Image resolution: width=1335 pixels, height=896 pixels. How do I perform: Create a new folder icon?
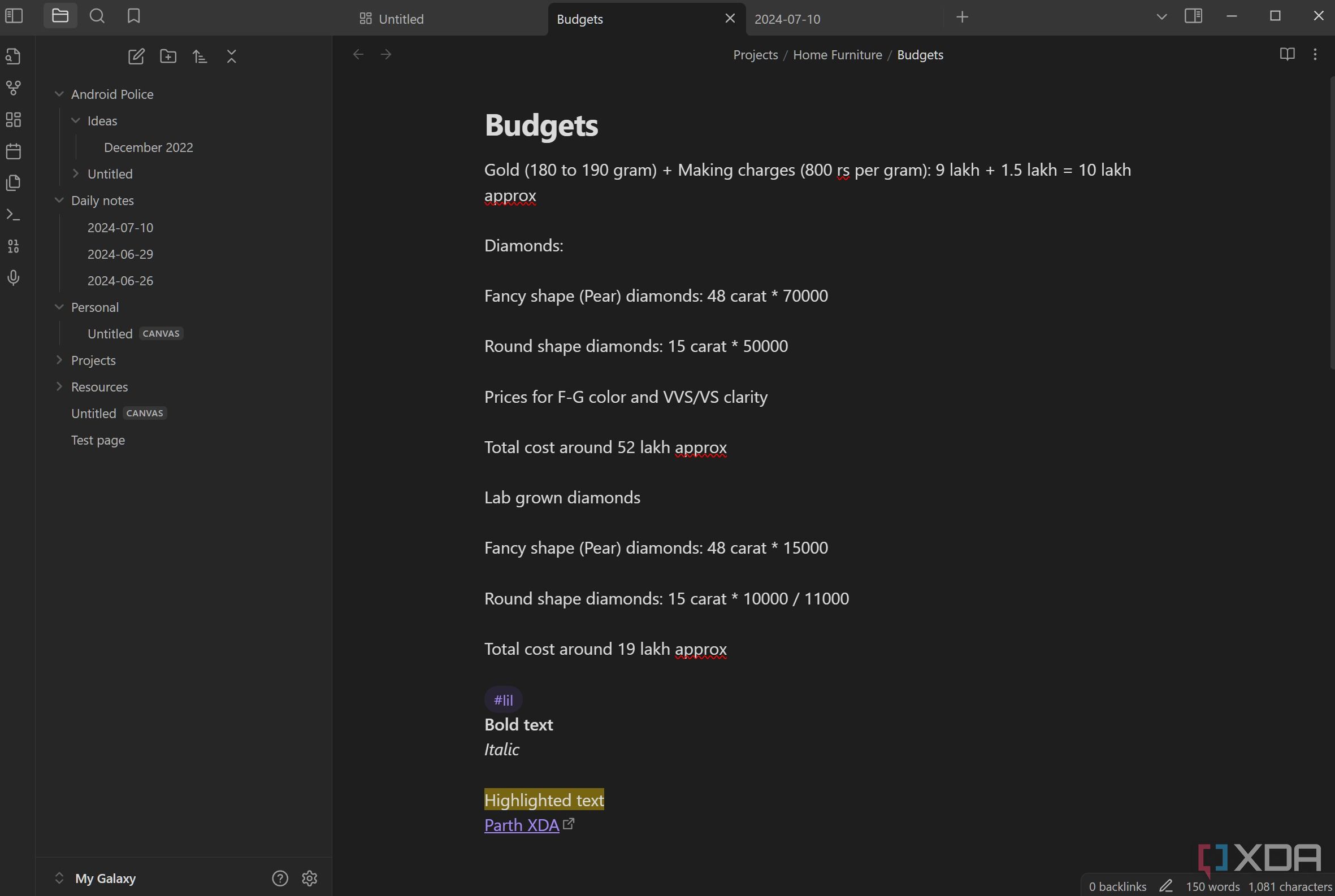pyautogui.click(x=168, y=56)
